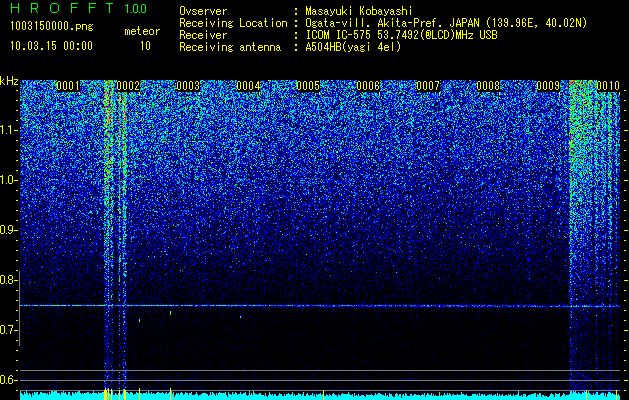
Task: Click time marker 0002
Action: click(128, 86)
